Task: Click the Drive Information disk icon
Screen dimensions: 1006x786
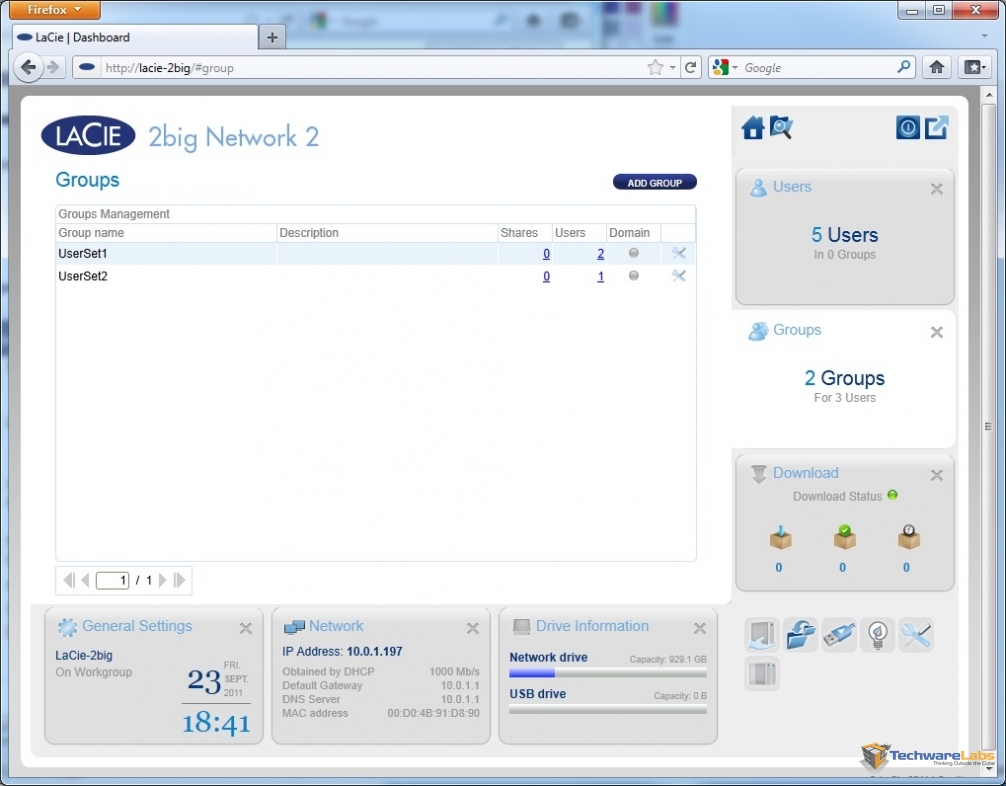Action: coord(522,627)
